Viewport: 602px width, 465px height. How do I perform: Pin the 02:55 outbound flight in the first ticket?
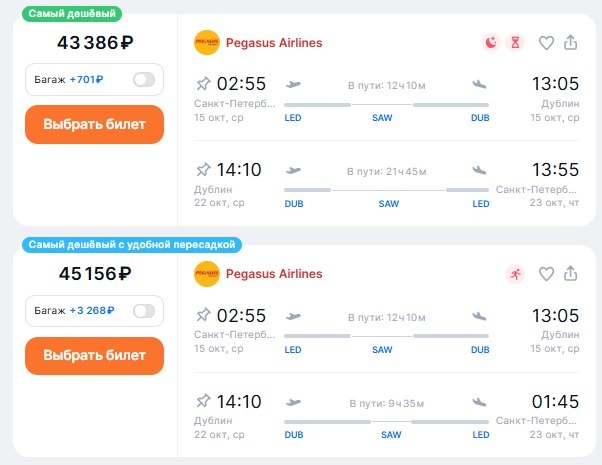pos(204,83)
